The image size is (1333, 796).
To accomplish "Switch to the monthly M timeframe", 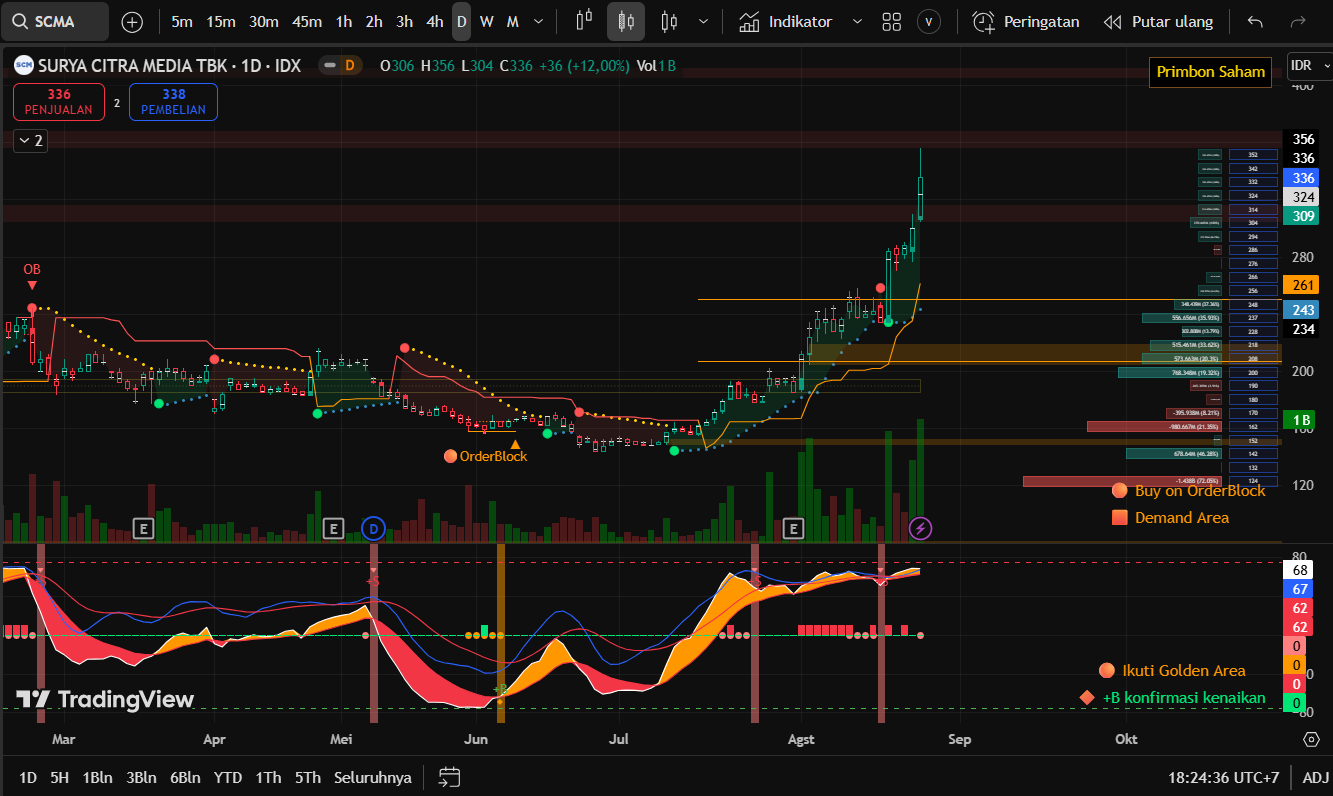I will point(512,21).
